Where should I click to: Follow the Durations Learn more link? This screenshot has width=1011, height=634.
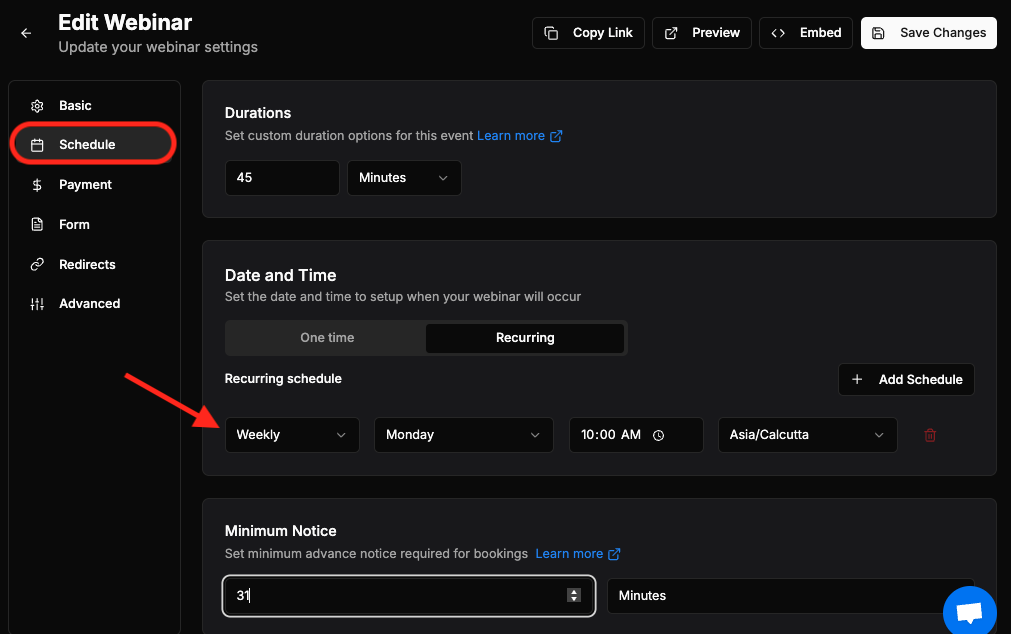(520, 135)
